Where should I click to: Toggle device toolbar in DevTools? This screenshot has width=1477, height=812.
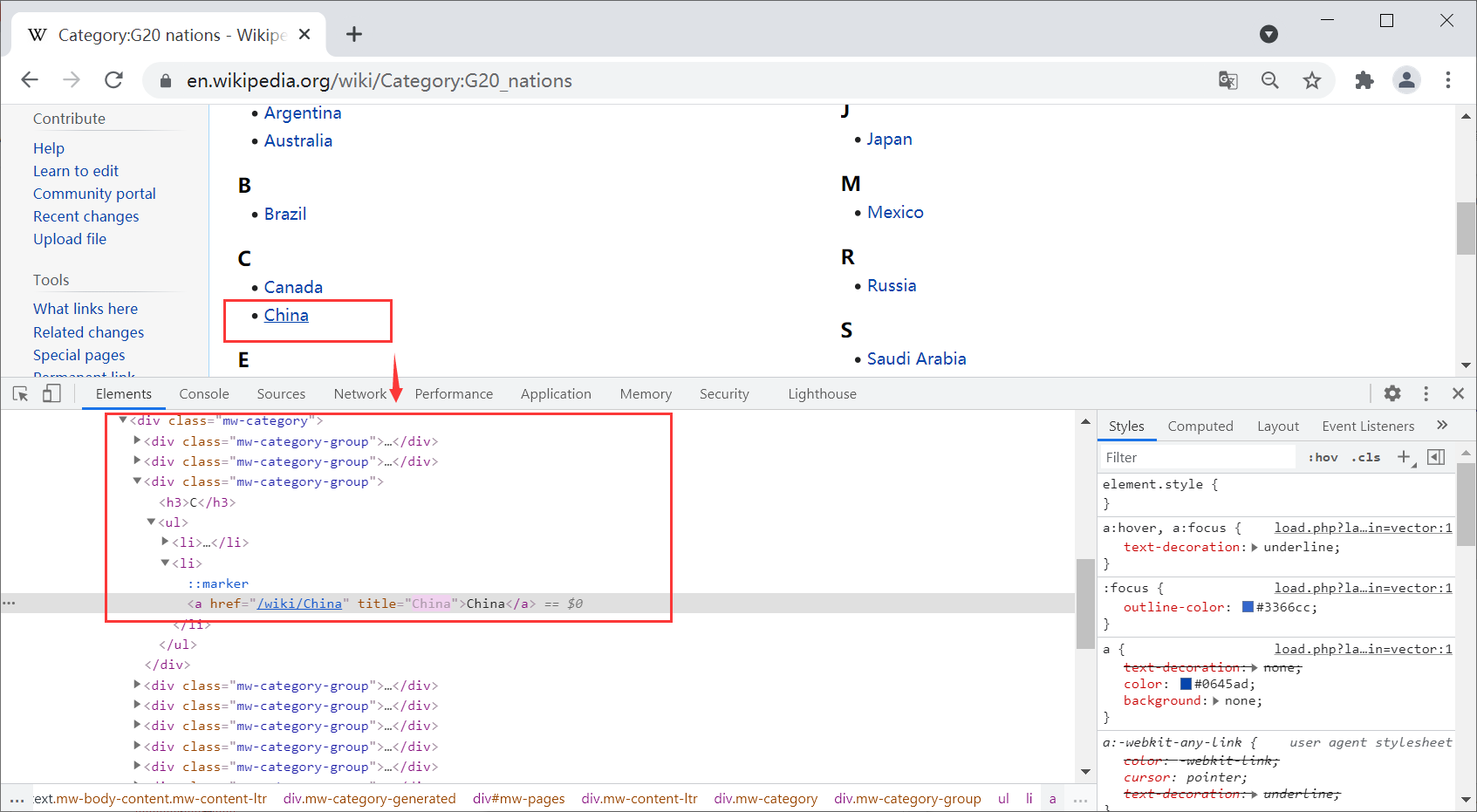pyautogui.click(x=51, y=394)
